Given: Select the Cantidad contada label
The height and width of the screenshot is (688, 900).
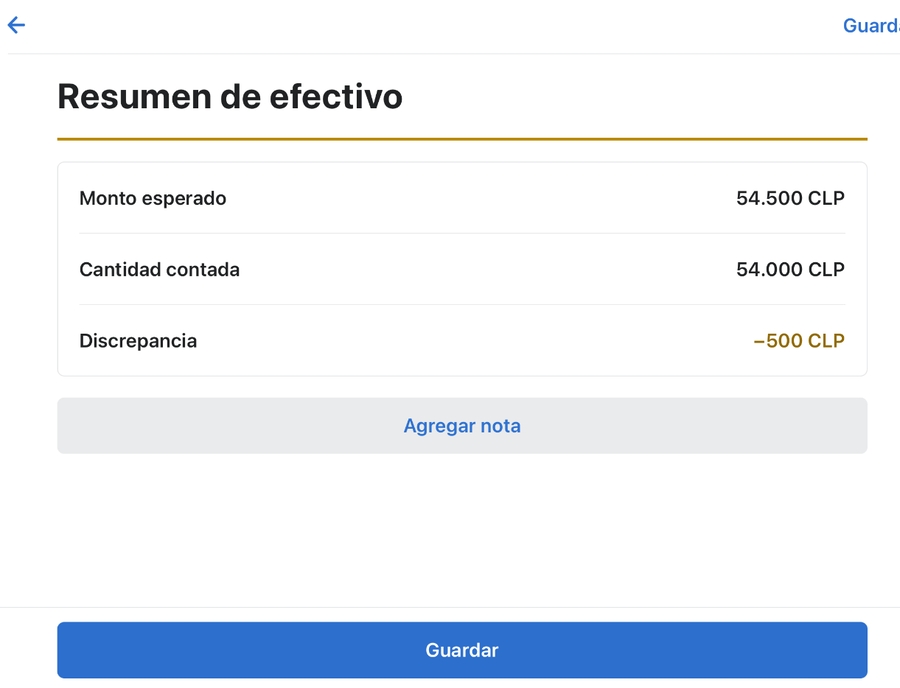Looking at the screenshot, I should (x=159, y=270).
